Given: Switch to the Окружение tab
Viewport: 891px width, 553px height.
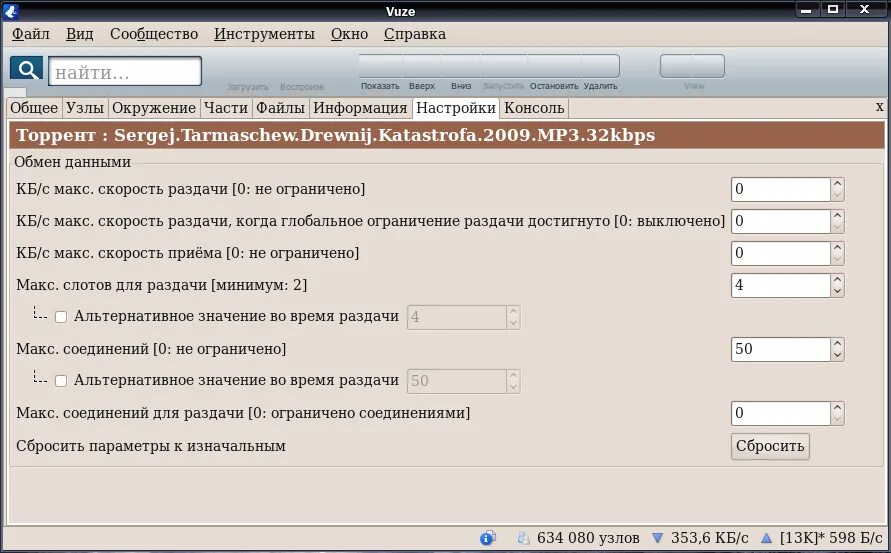Looking at the screenshot, I should click(x=154, y=108).
